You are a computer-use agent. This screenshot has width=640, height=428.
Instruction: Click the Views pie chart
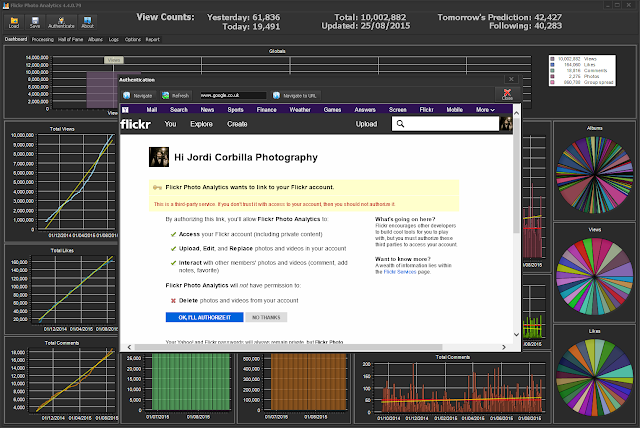click(x=594, y=276)
